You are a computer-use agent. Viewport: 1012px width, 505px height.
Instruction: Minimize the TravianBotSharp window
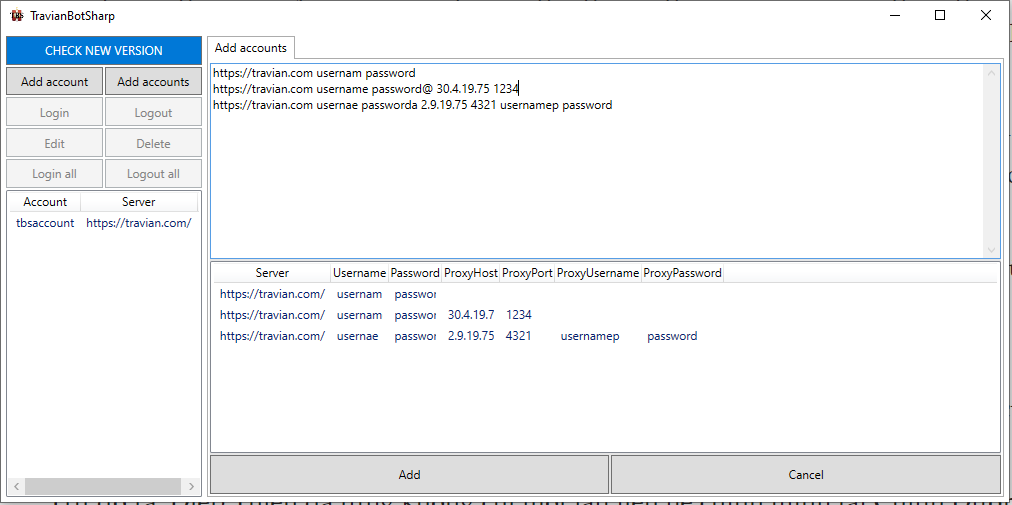(x=895, y=15)
